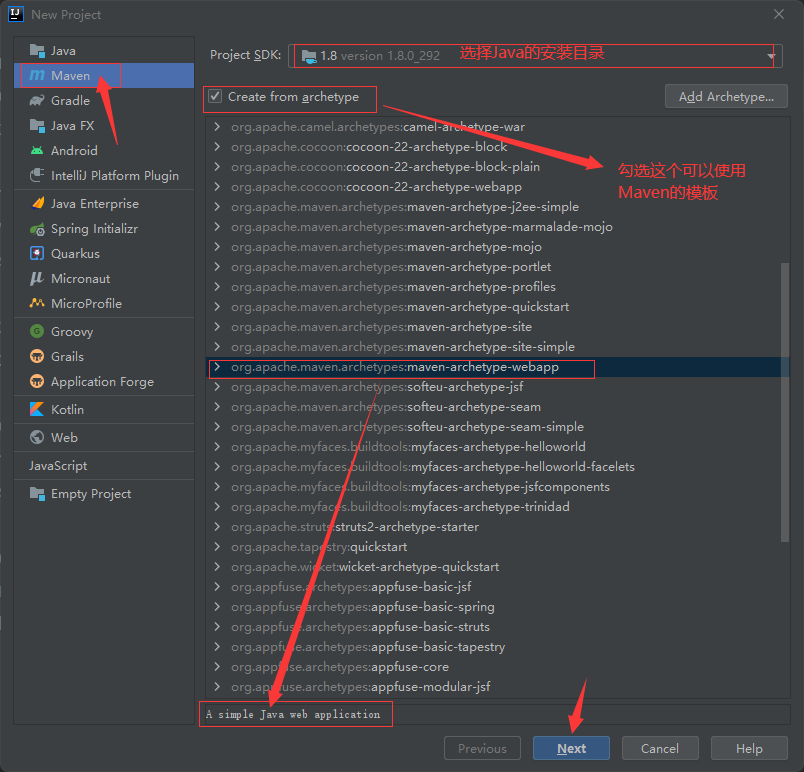Image resolution: width=804 pixels, height=772 pixels.
Task: Click the Previous button
Action: [x=482, y=748]
